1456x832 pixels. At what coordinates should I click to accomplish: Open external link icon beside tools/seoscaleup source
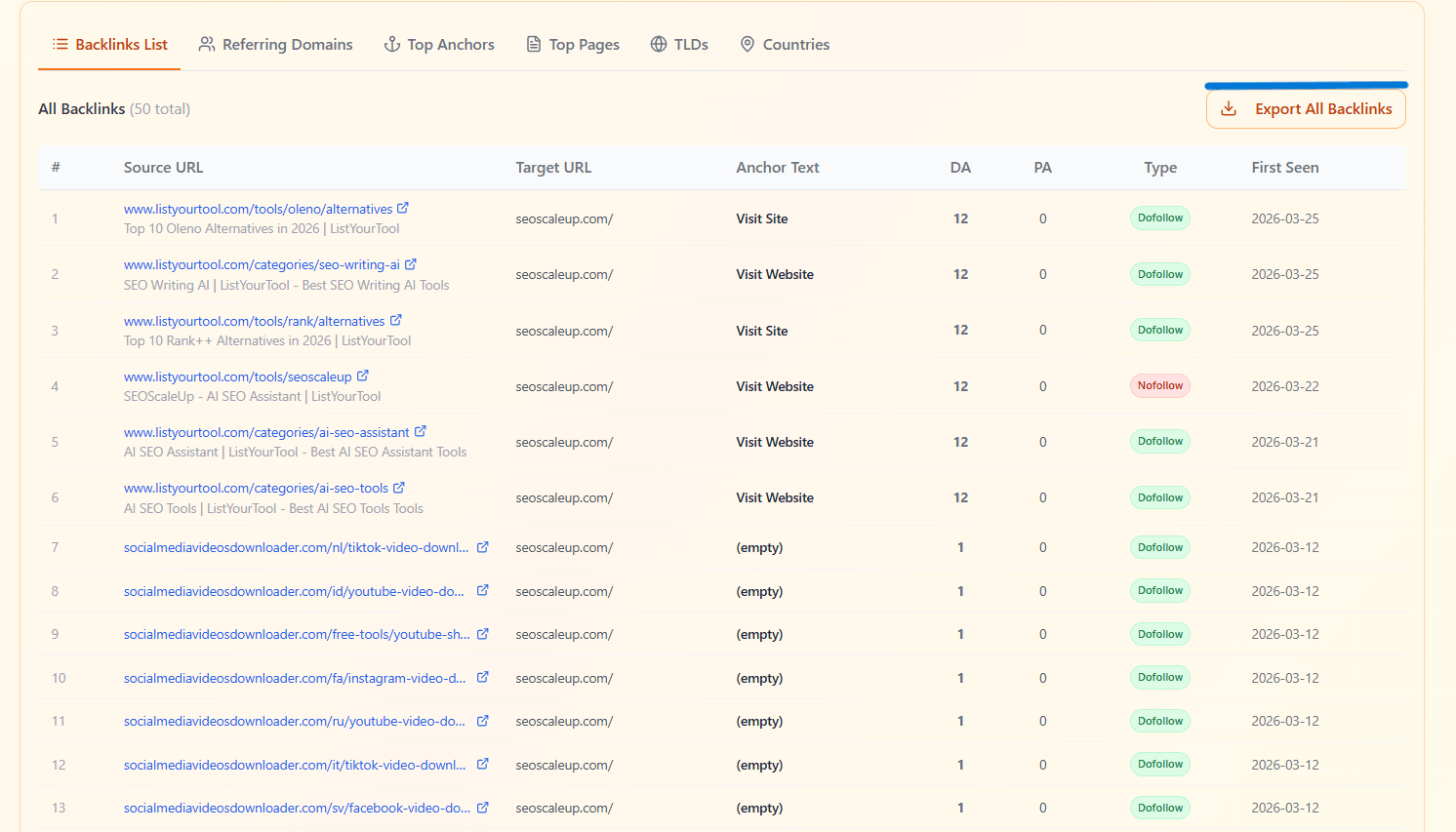point(363,375)
